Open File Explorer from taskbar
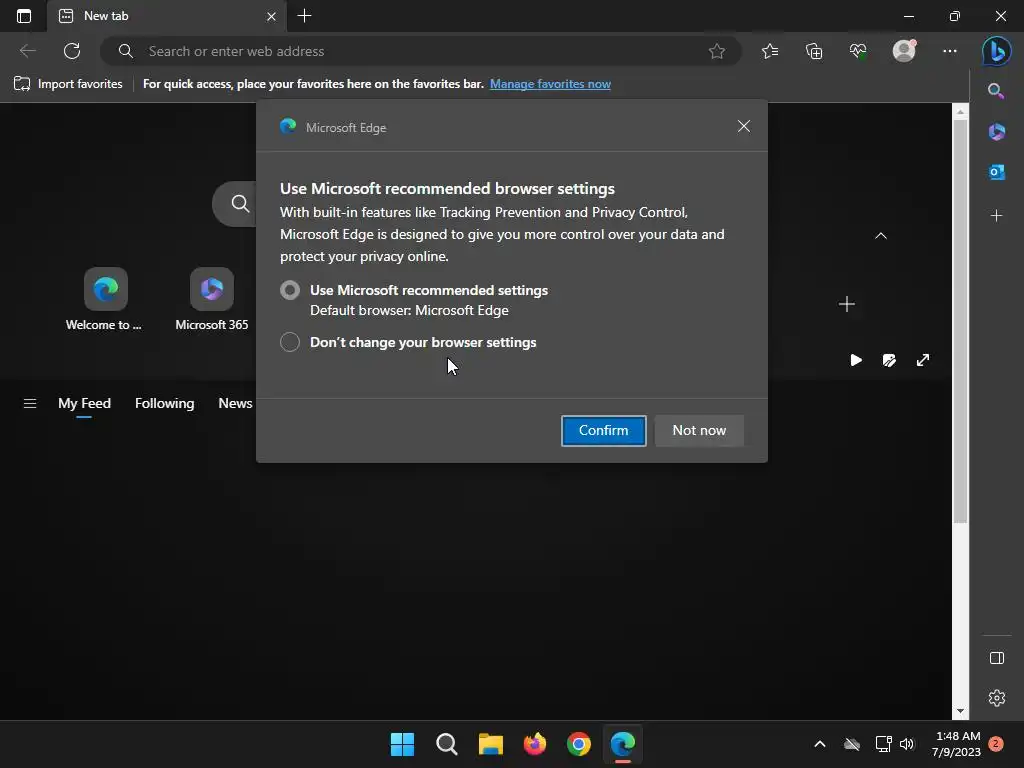 coord(490,744)
